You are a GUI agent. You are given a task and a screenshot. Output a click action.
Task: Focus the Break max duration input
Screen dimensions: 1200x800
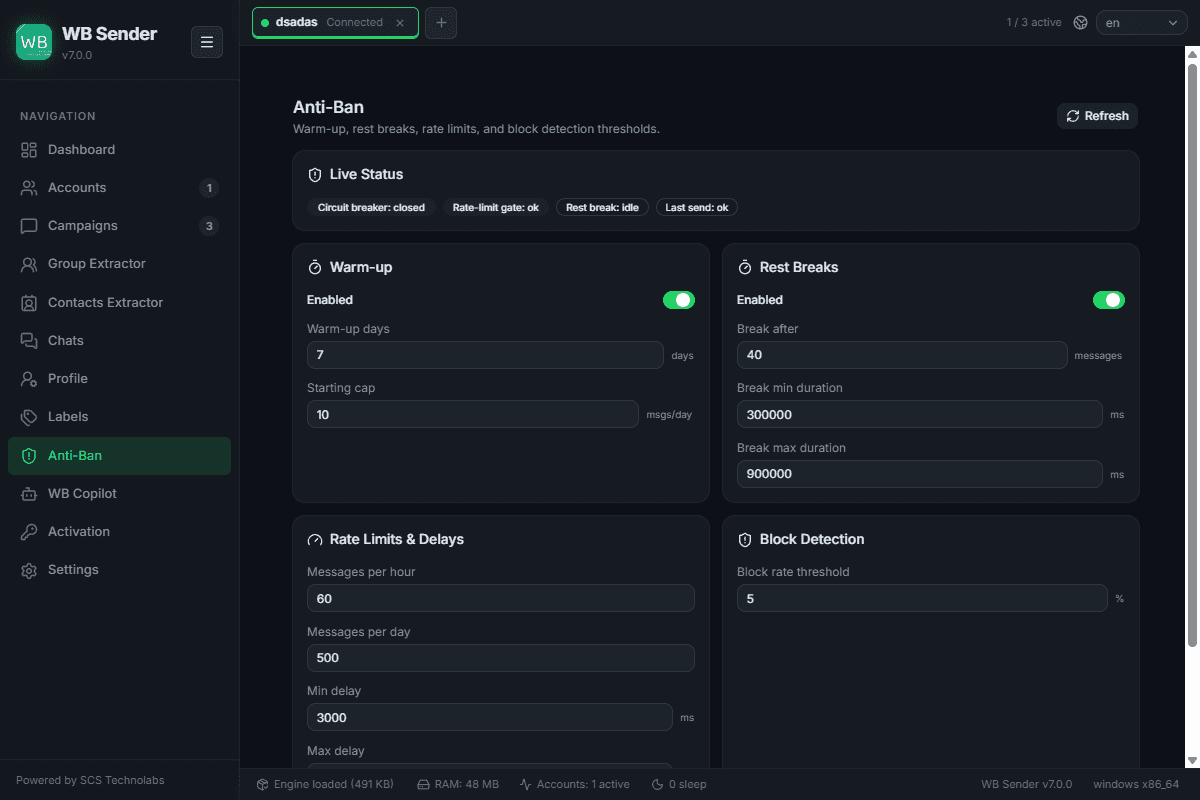tap(920, 474)
